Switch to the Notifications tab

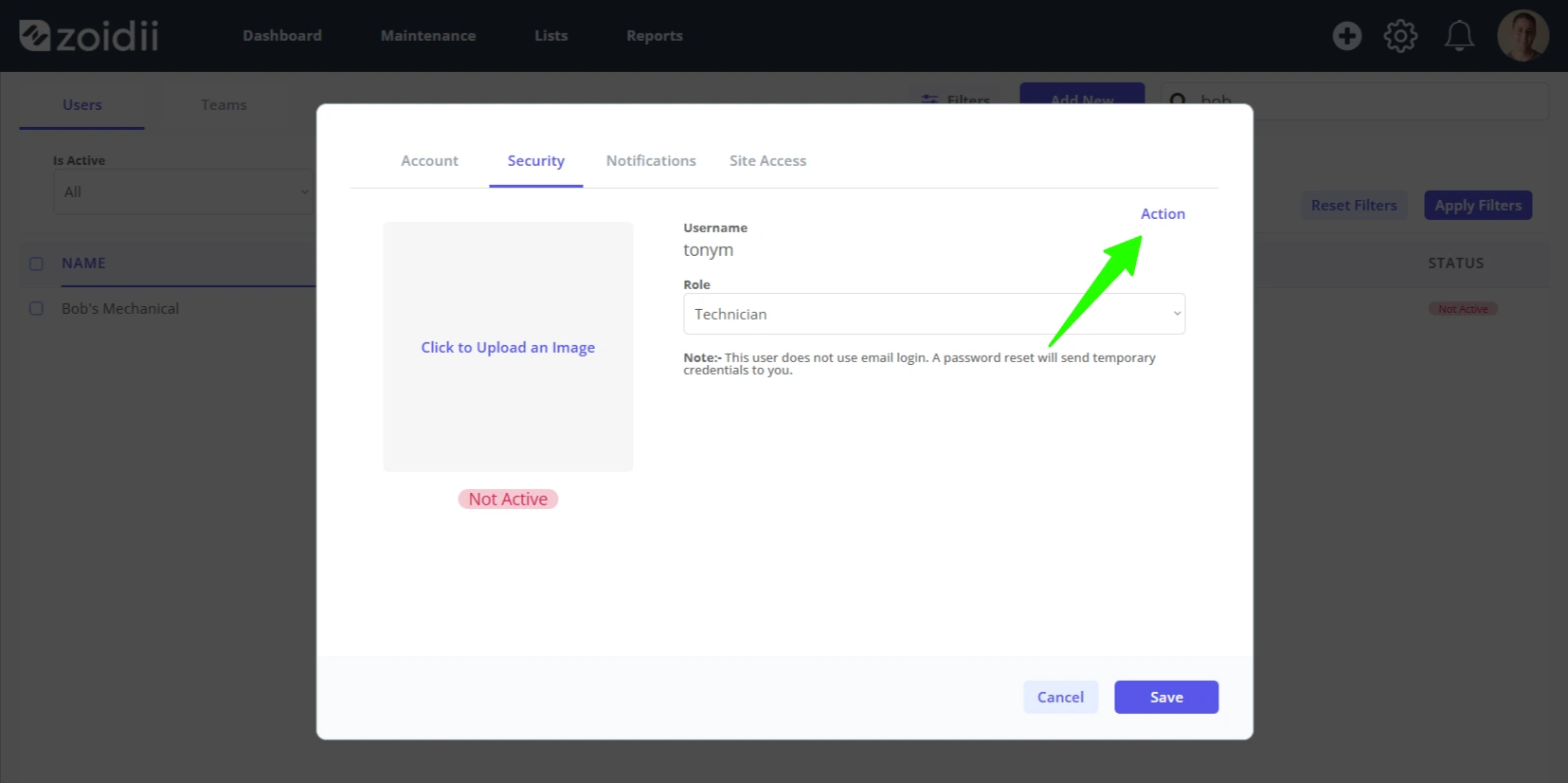pos(651,161)
